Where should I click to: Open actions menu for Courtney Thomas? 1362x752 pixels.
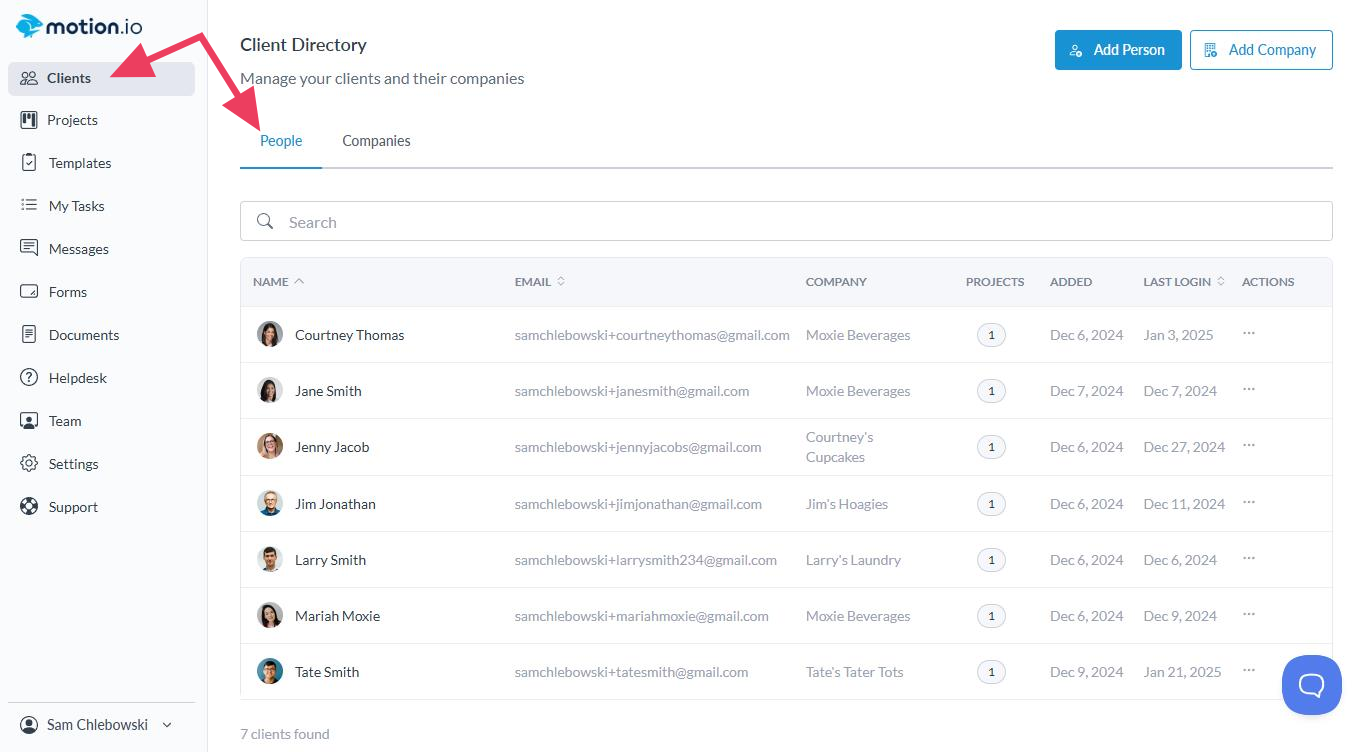point(1249,334)
